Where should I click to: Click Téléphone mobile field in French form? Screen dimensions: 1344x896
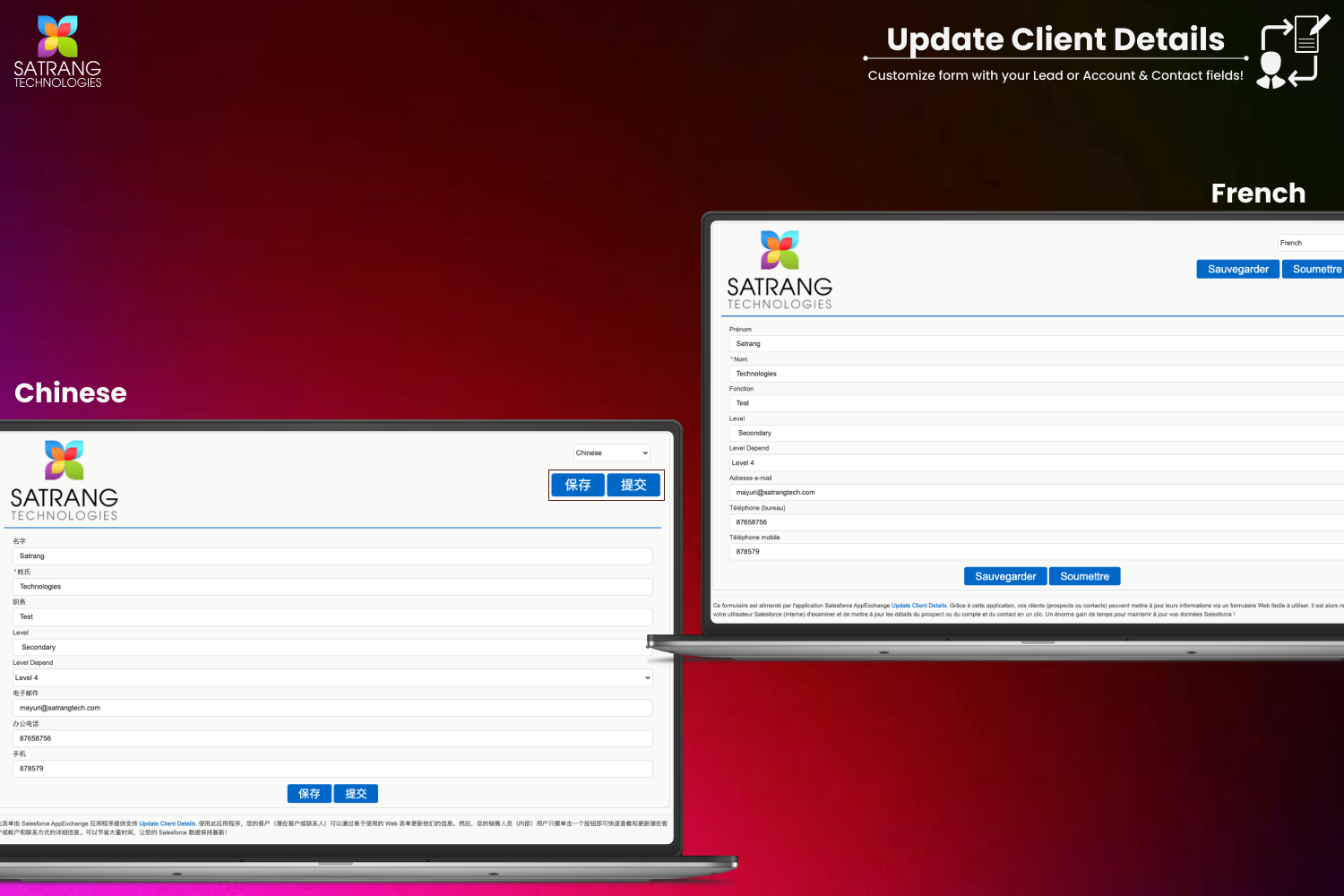point(1037,551)
